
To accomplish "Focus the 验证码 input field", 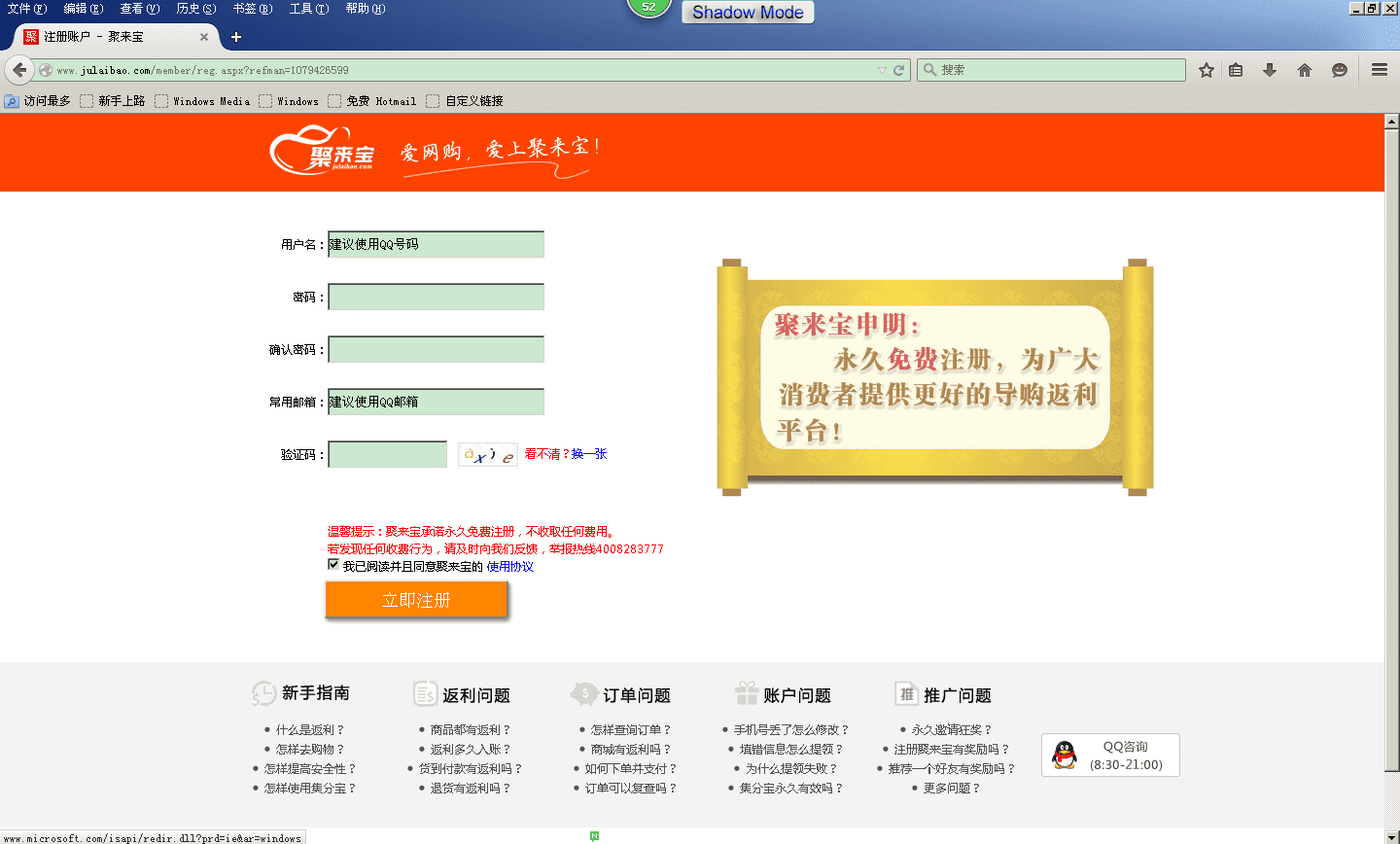I will coord(387,454).
